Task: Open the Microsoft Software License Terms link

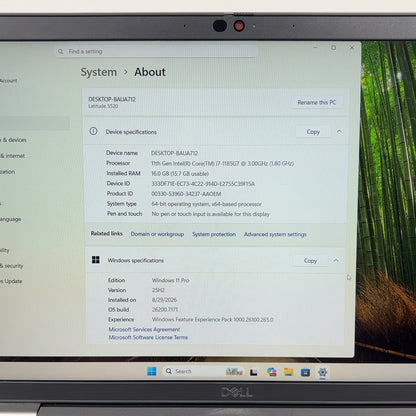Action: point(148,337)
